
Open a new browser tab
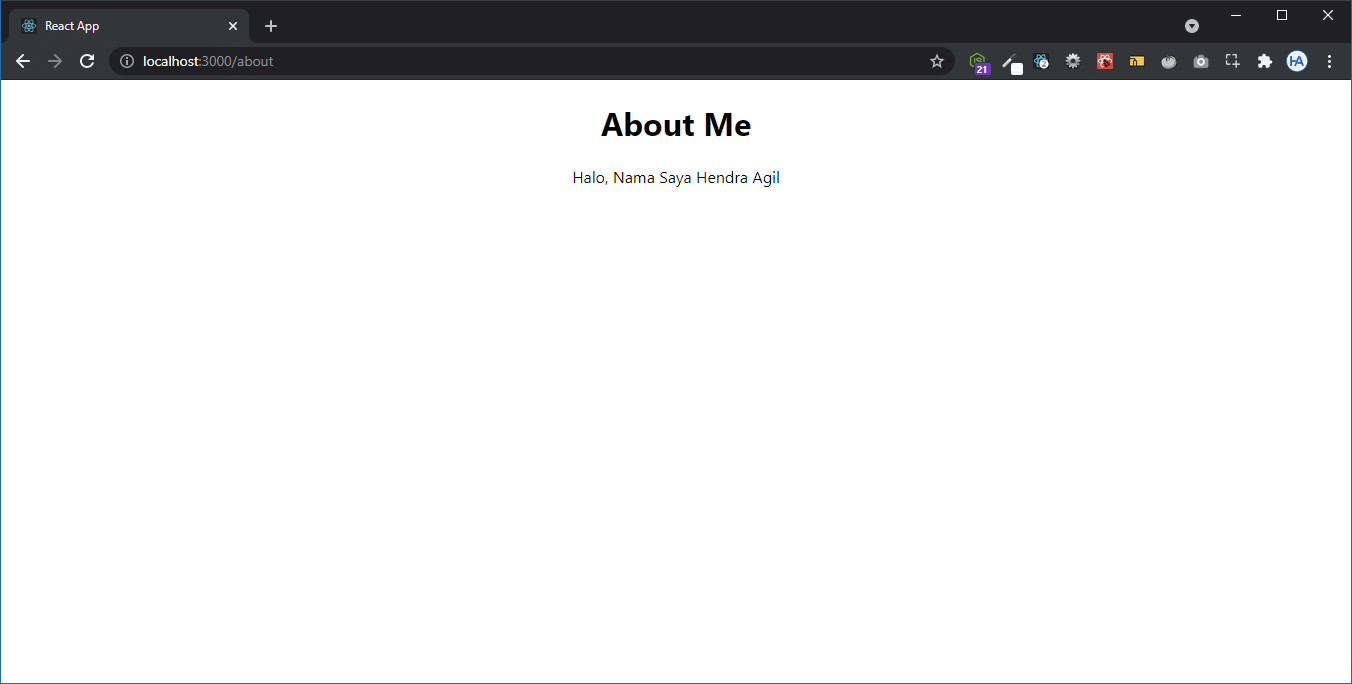[x=270, y=25]
